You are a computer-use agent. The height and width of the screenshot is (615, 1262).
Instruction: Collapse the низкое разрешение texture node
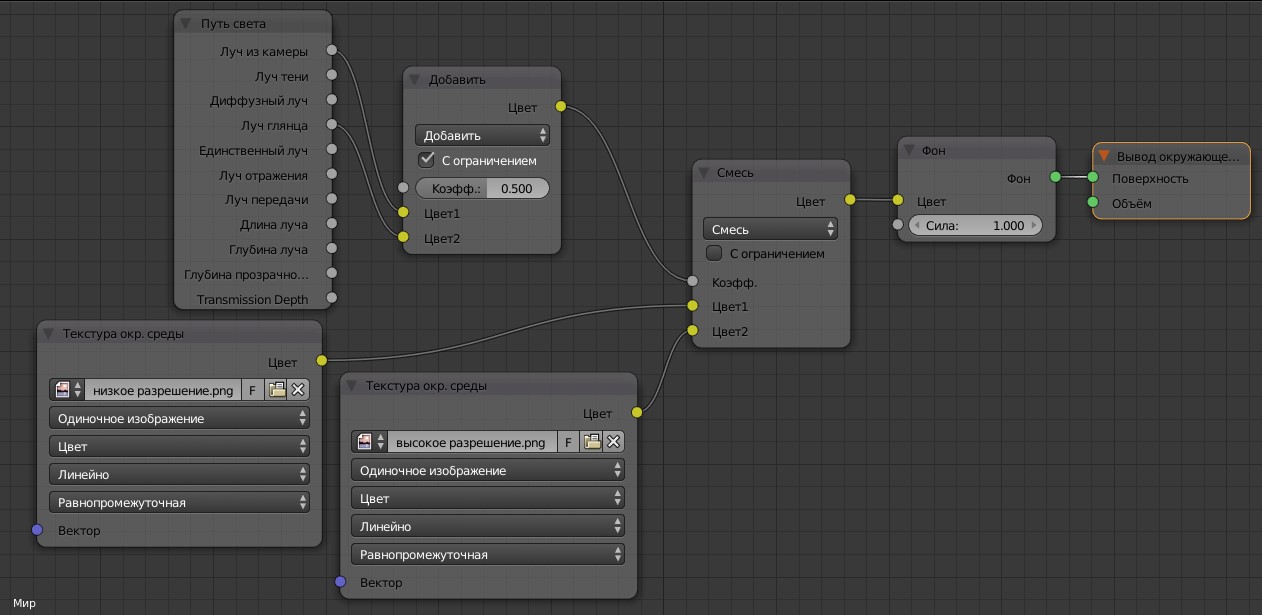49,334
